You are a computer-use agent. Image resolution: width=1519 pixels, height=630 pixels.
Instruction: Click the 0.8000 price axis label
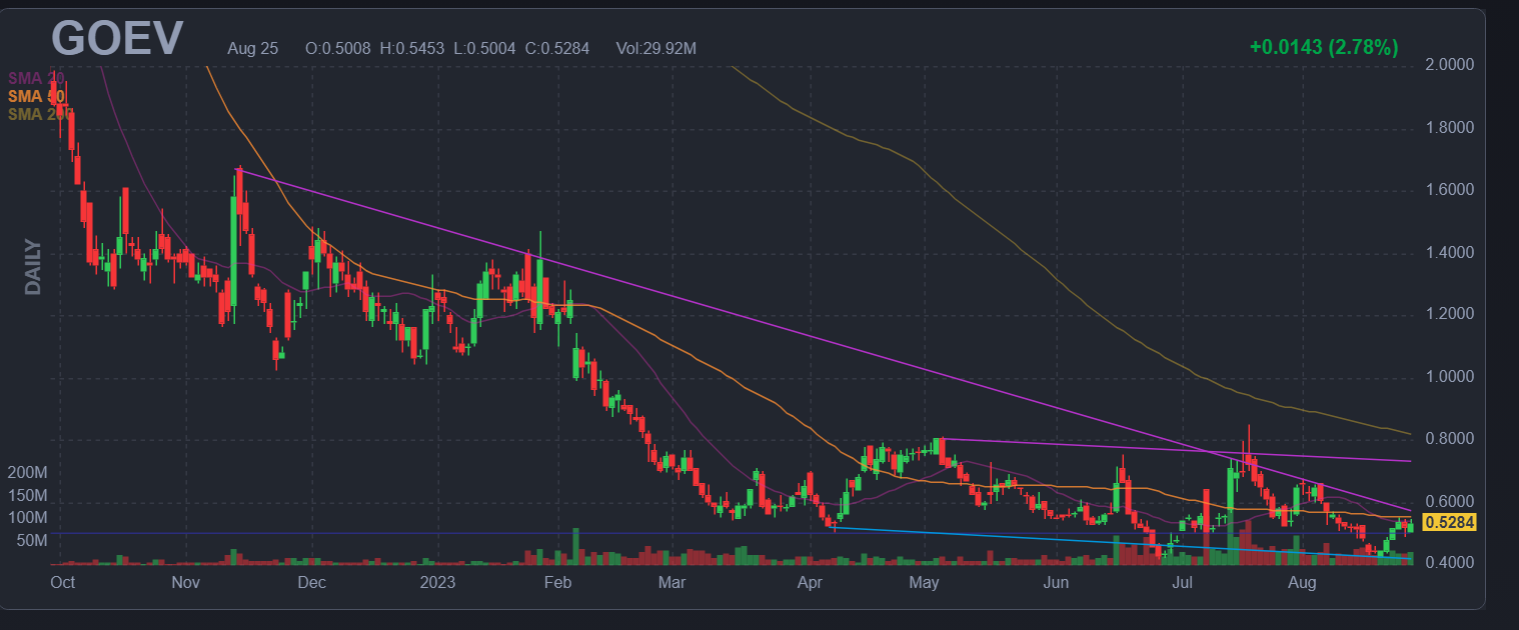(x=1449, y=439)
